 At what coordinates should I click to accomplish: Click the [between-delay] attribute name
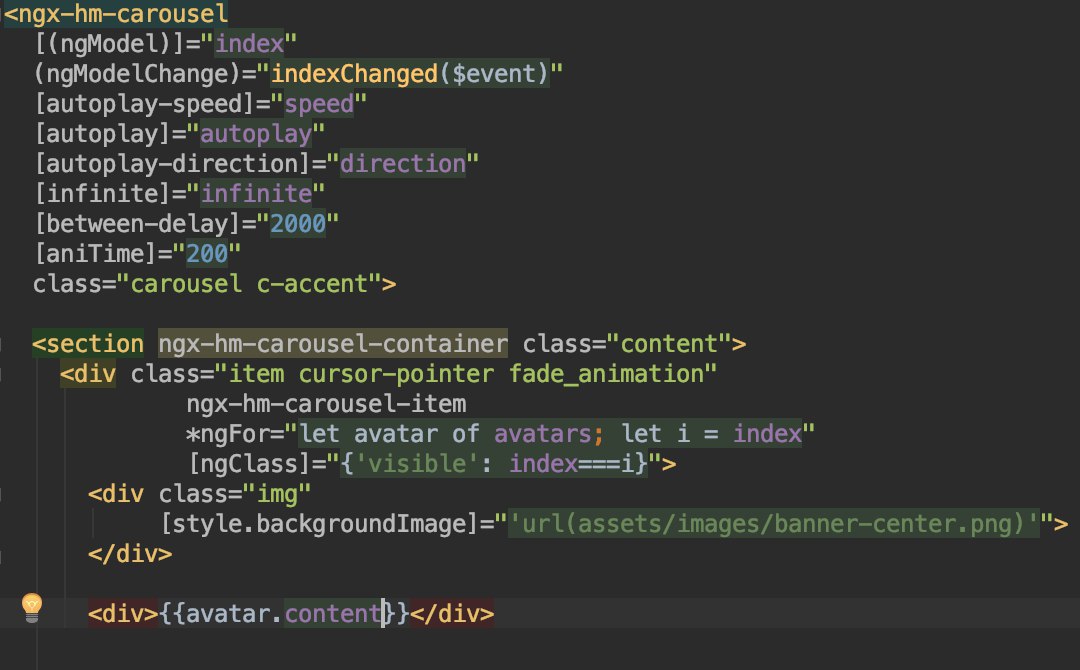[136, 224]
